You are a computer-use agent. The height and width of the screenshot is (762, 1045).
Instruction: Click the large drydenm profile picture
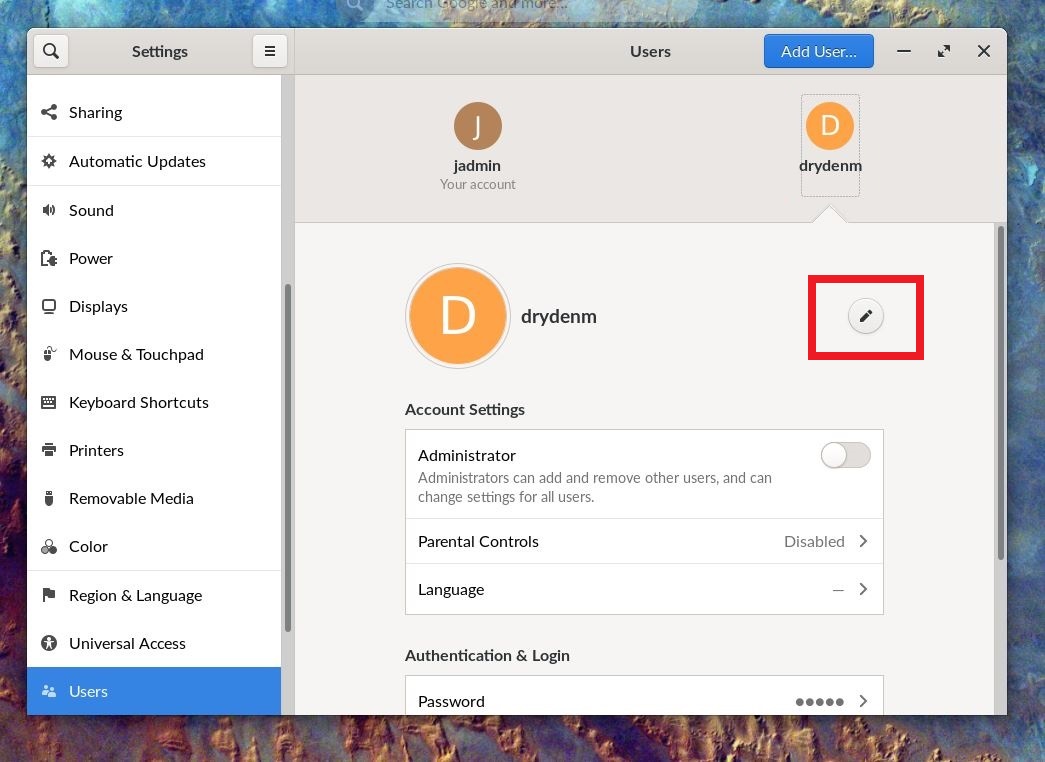click(x=458, y=316)
